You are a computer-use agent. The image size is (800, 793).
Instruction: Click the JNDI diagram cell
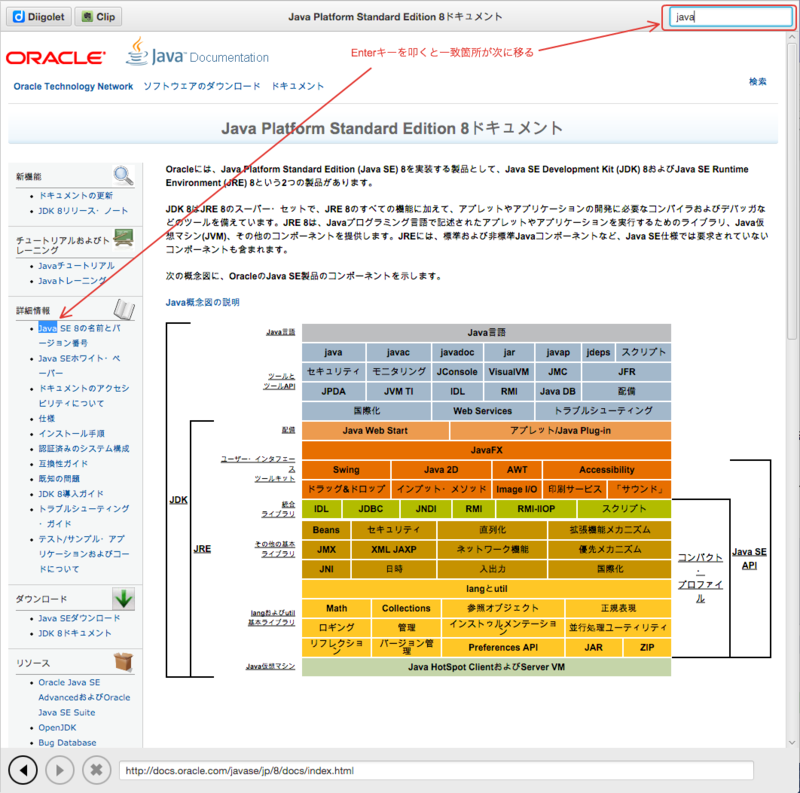click(x=426, y=509)
